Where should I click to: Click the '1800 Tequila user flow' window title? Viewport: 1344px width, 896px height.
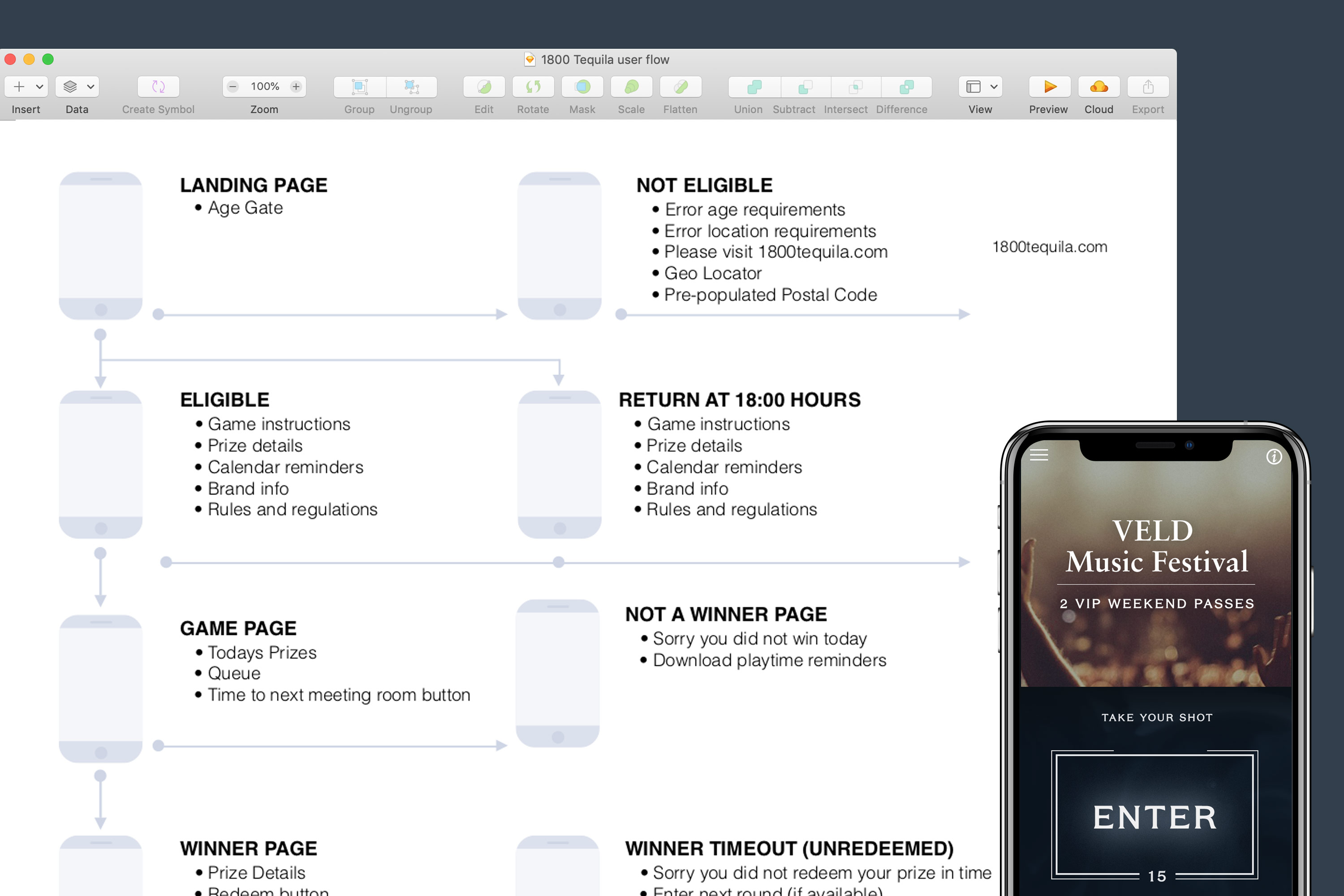click(605, 60)
